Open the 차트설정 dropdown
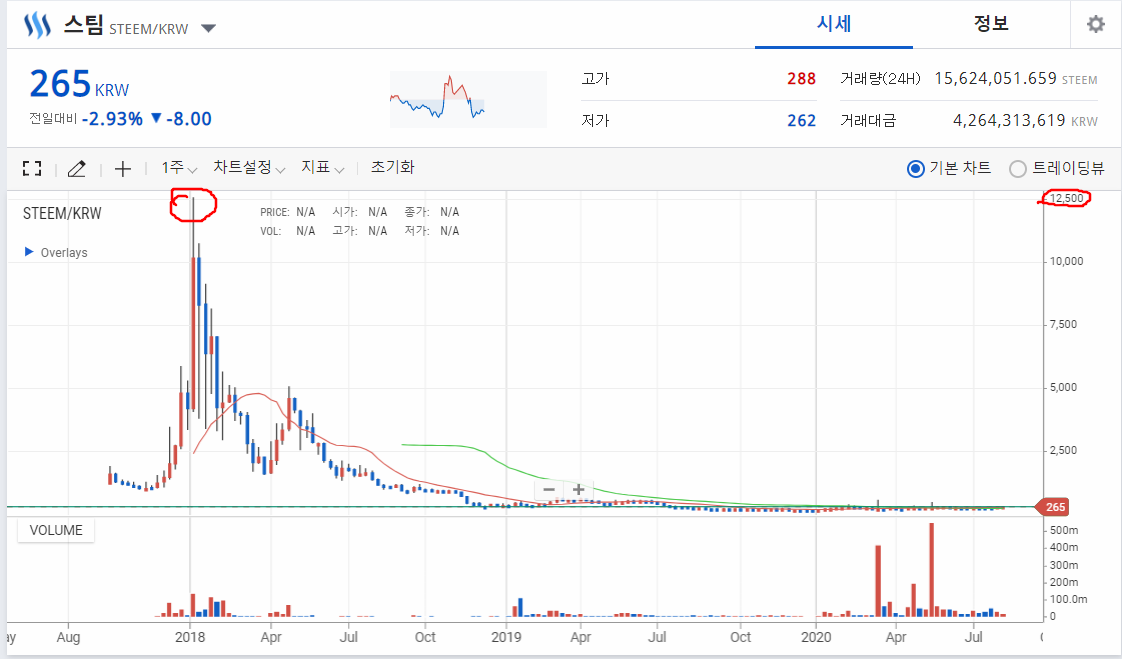 coord(249,168)
